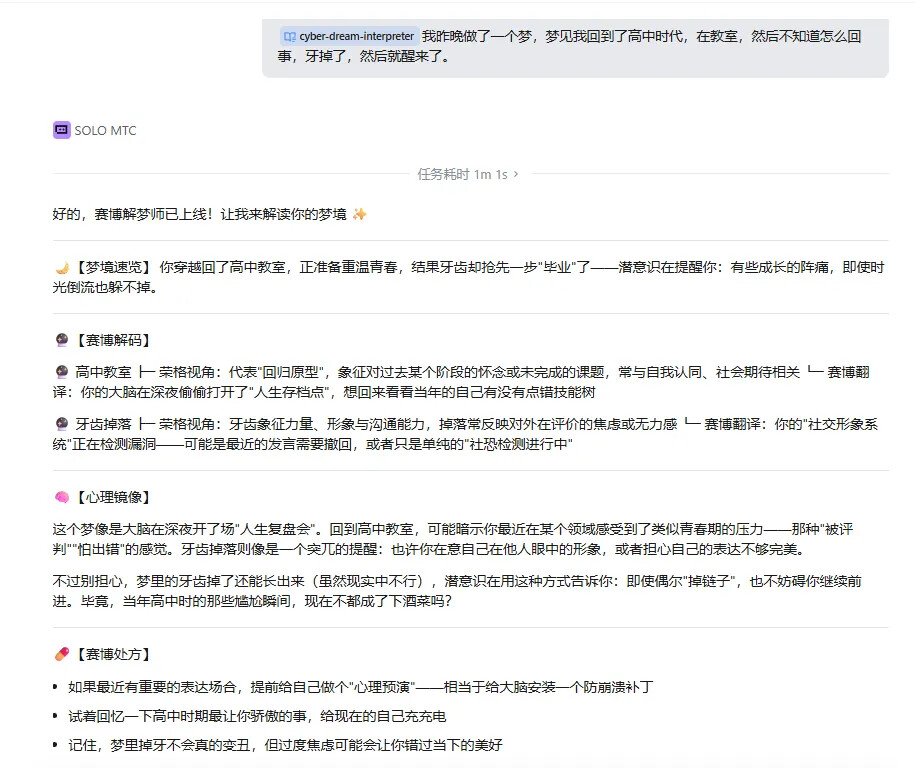Image resolution: width=915 pixels, height=768 pixels.
Task: Click the bullet about 高中时期最让你骄傲的事
Action: tap(257, 716)
